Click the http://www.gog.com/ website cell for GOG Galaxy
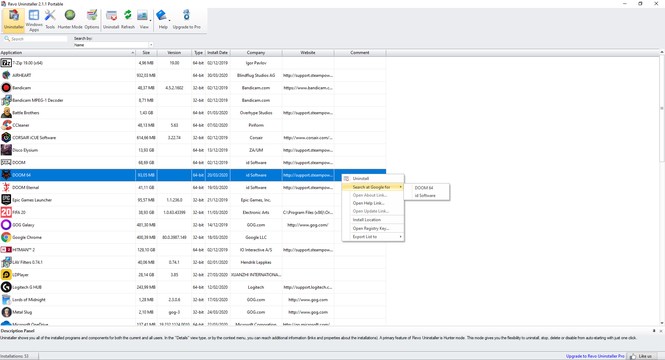This screenshot has height=360, width=665. 308,225
